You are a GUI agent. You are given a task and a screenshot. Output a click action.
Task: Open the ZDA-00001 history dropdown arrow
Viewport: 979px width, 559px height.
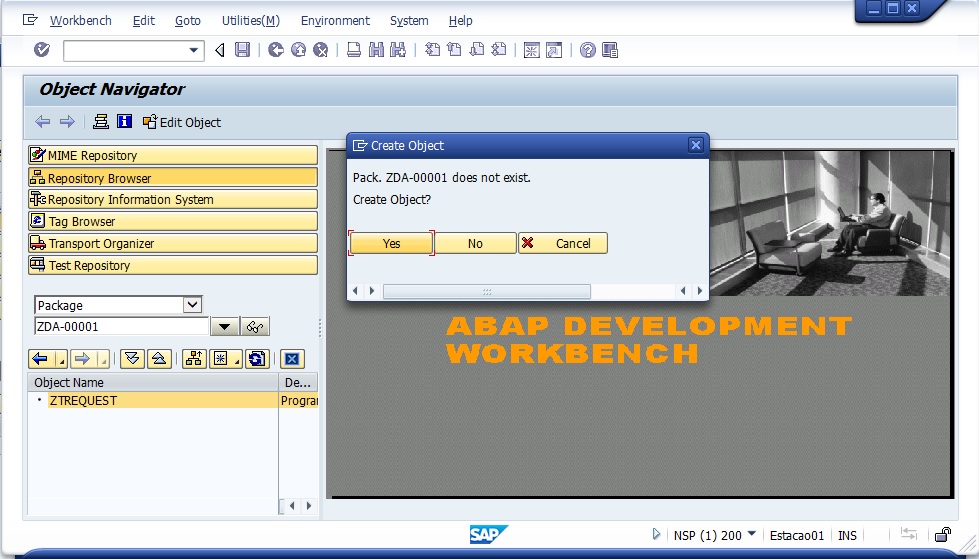pos(224,326)
